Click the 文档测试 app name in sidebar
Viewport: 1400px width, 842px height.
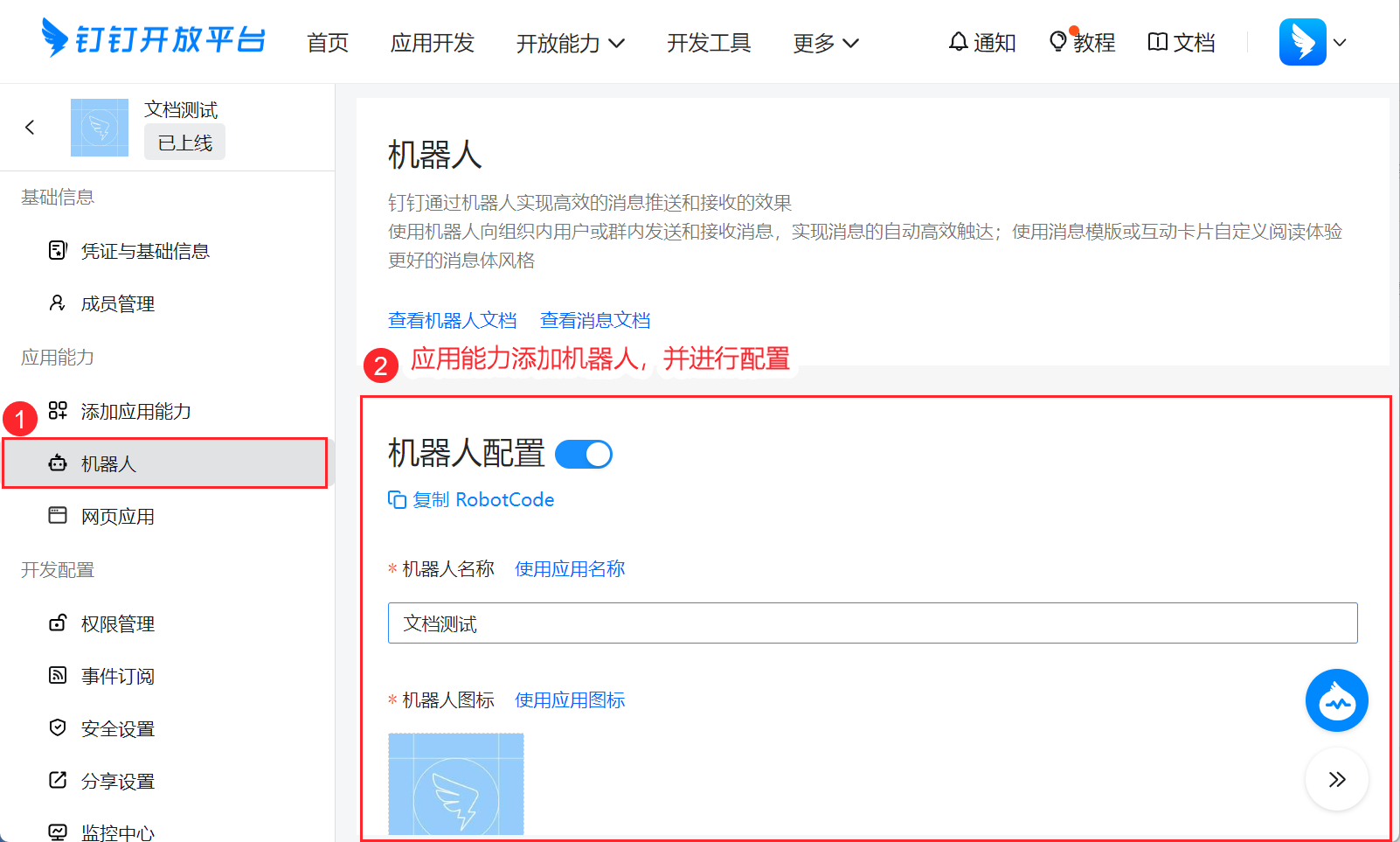(x=181, y=109)
